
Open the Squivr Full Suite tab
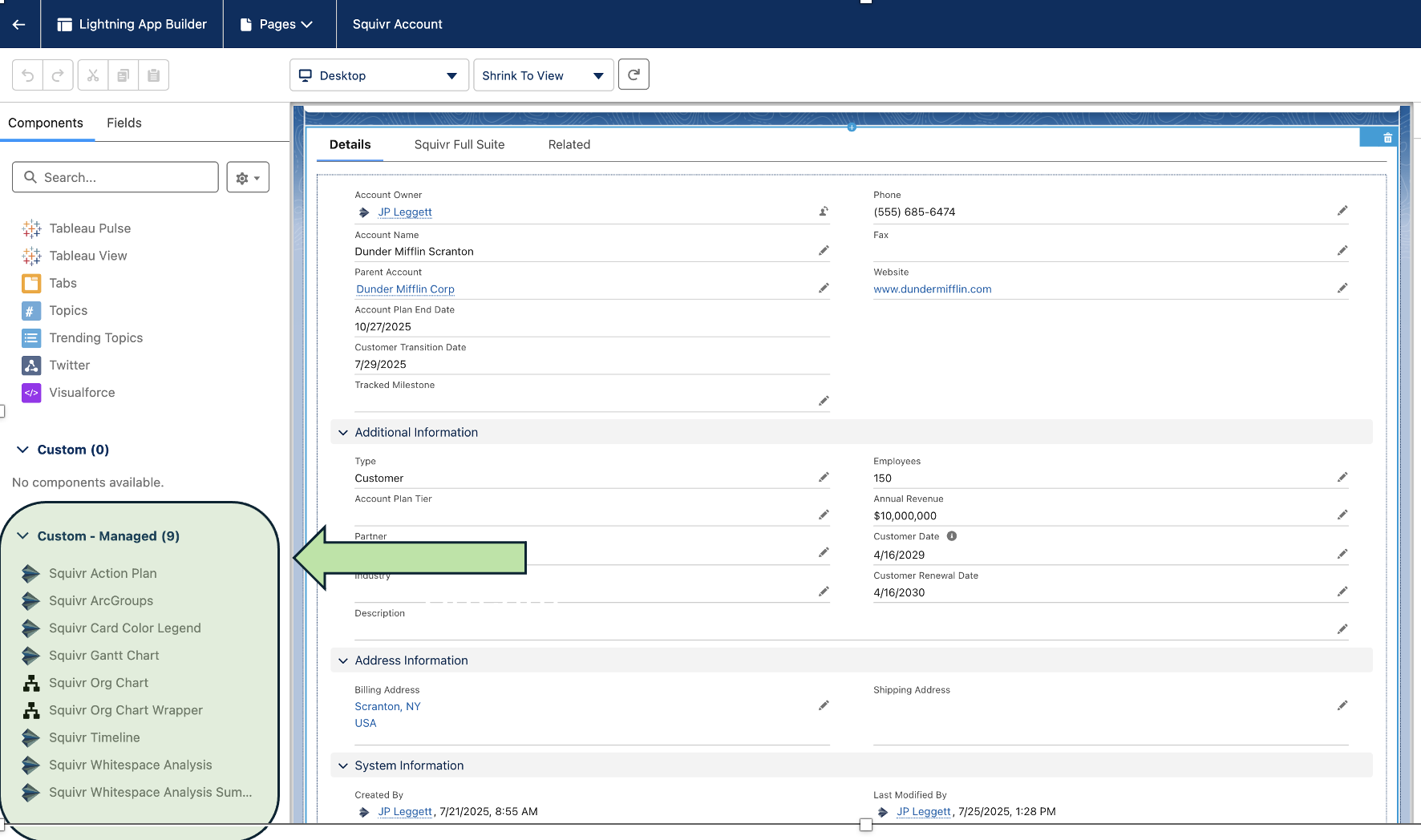(459, 144)
